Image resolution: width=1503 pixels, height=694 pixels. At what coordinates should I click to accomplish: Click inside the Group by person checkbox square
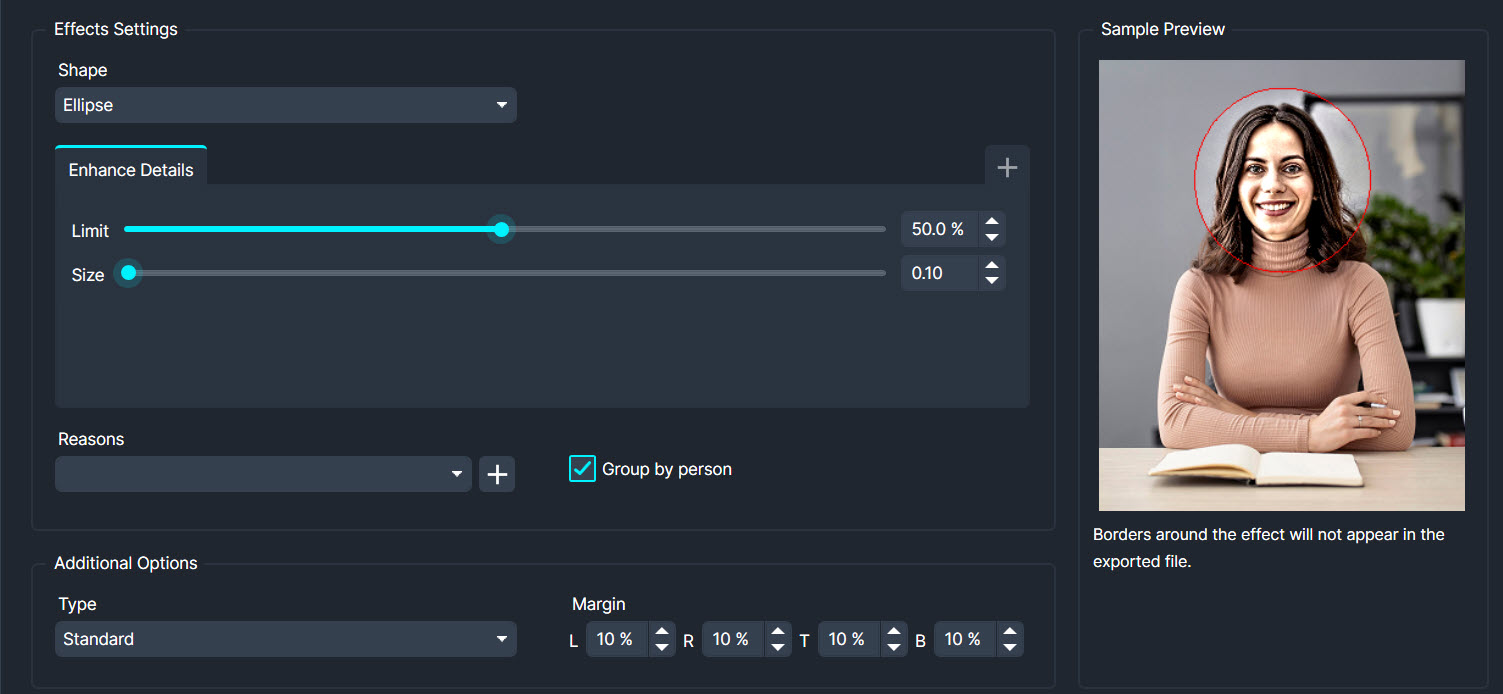pos(582,468)
